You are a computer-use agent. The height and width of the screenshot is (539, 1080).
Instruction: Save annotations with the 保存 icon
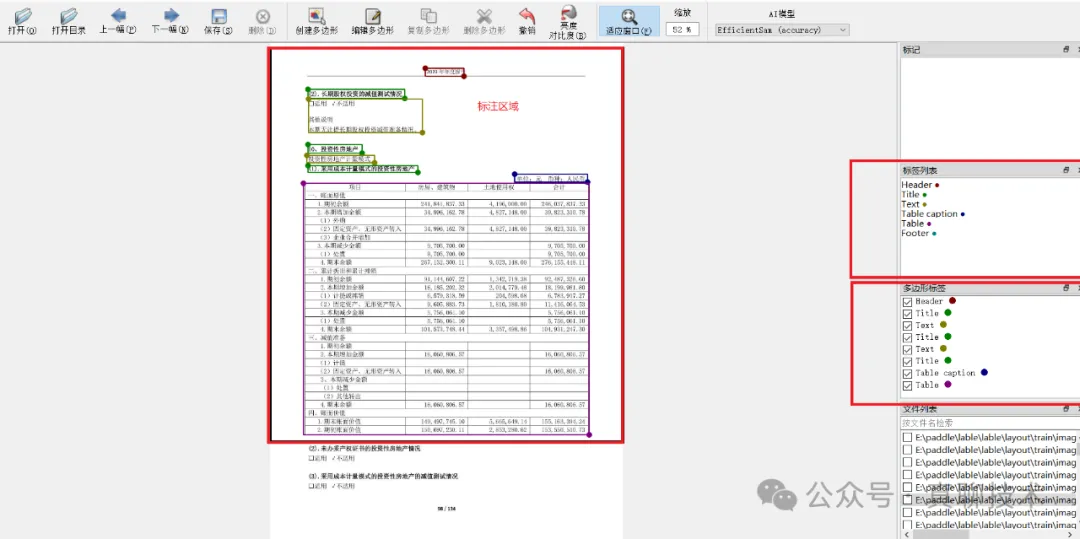point(218,16)
